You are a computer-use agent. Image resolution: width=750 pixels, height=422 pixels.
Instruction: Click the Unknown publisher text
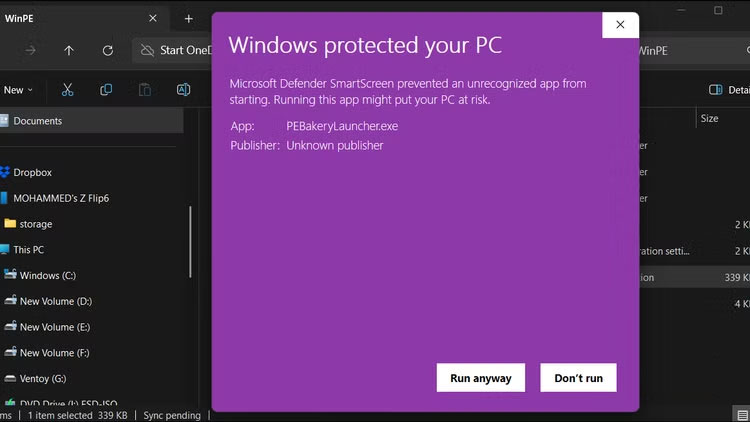[335, 145]
